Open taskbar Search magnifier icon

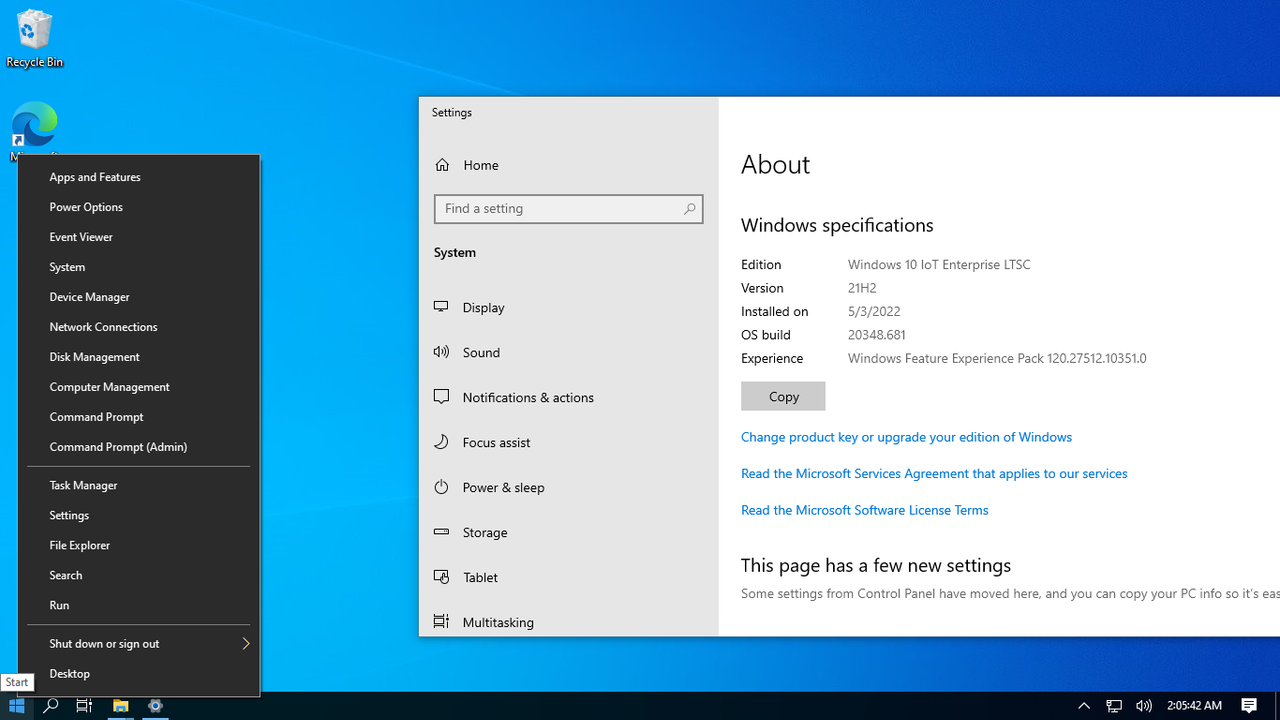[51, 705]
